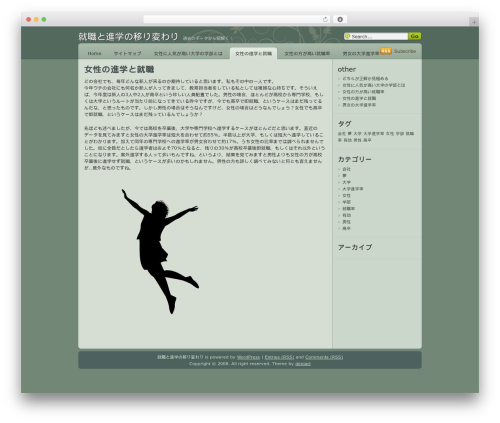Click the Subscribe link

coord(405,51)
